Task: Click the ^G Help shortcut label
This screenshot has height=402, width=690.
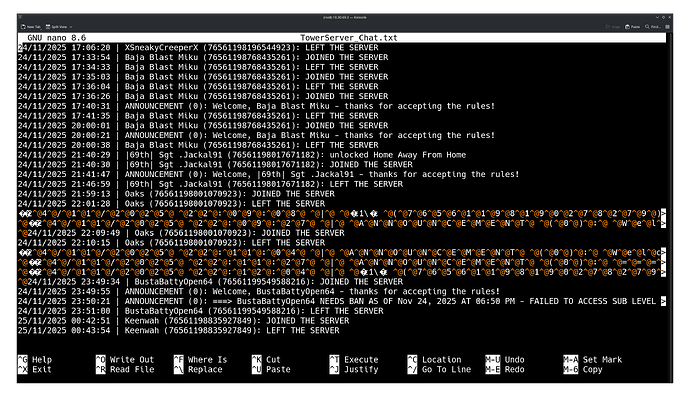Action: (35, 359)
